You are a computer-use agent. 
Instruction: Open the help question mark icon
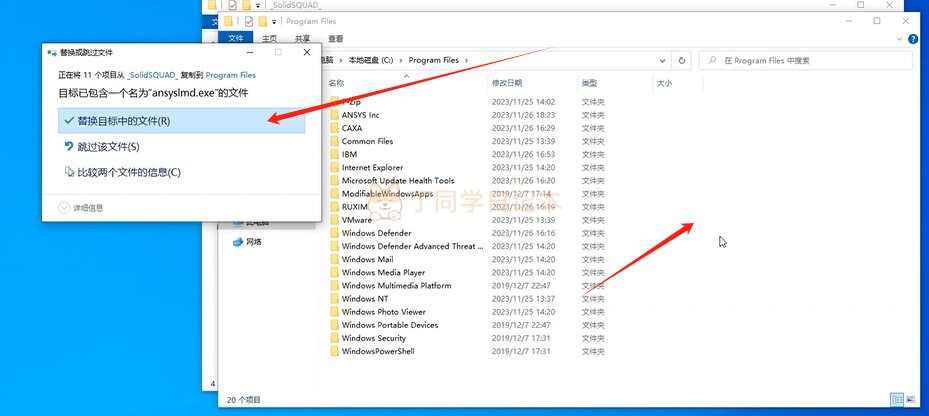(913, 39)
